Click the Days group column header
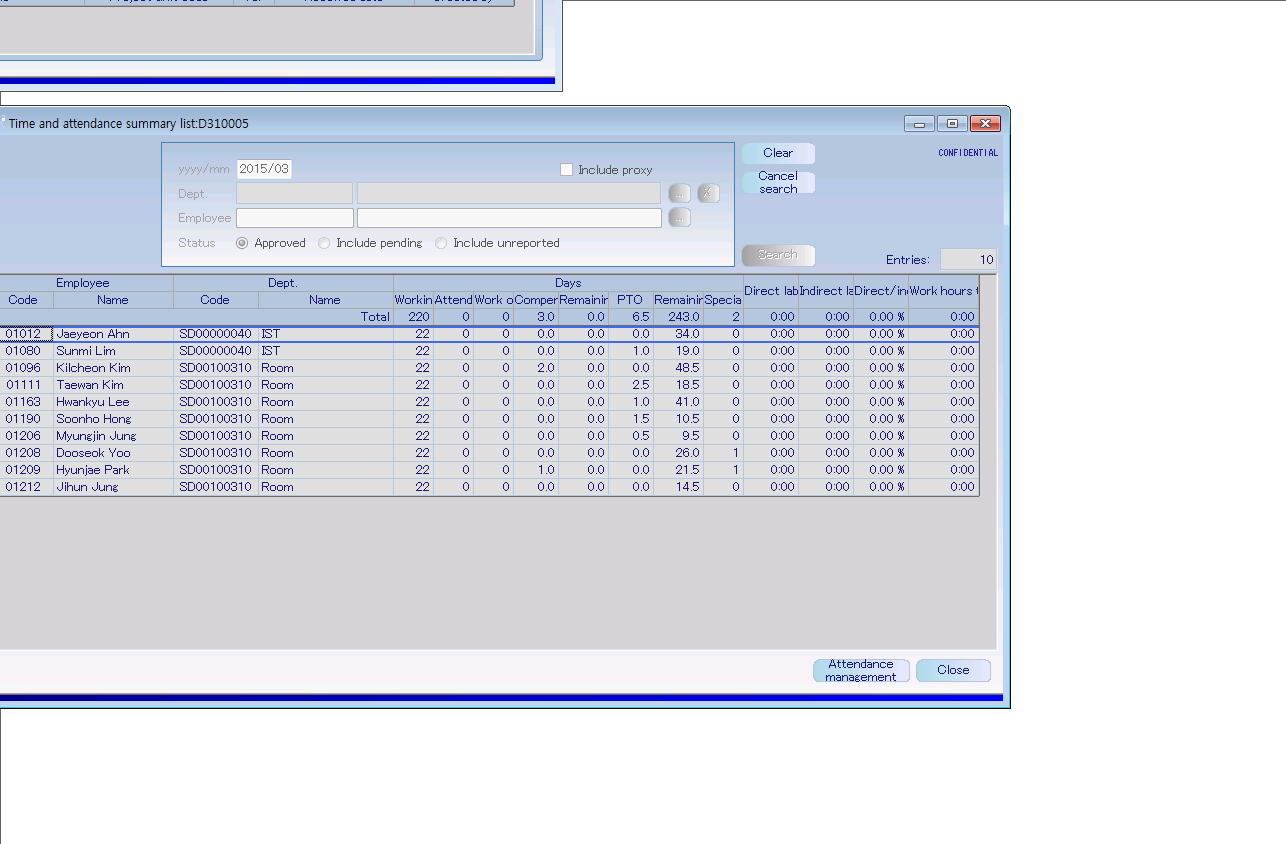Viewport: 1286px width, 844px height. click(x=568, y=283)
